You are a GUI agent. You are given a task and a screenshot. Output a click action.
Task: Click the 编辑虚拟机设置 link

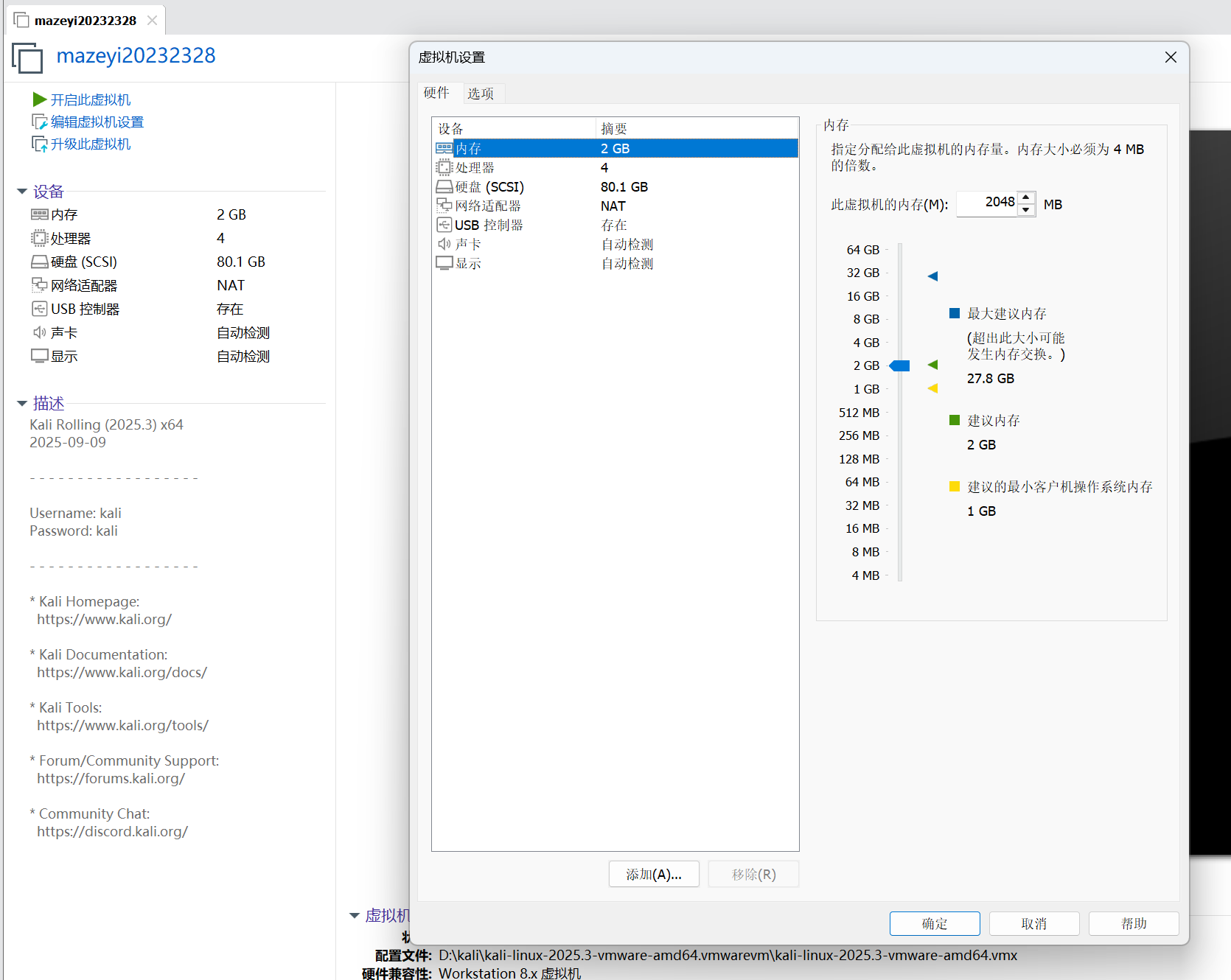click(x=97, y=122)
